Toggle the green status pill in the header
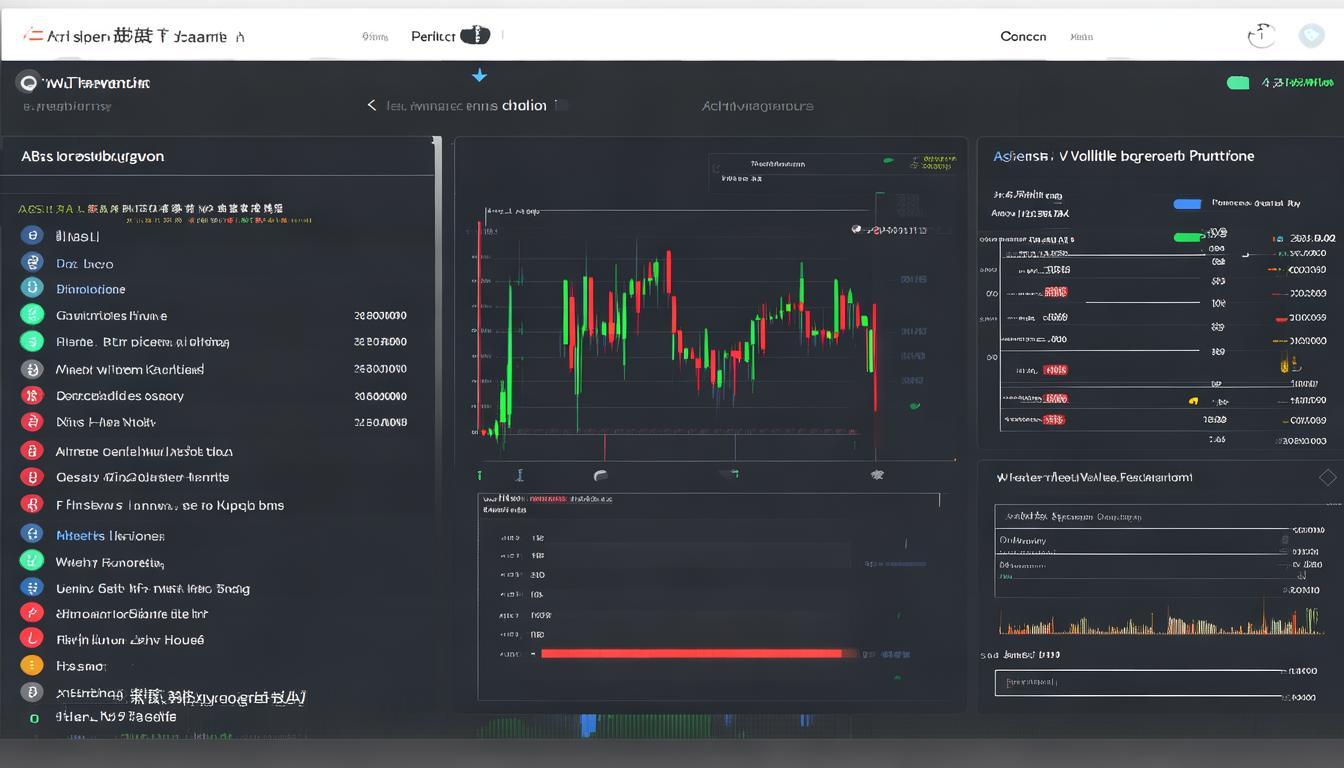This screenshot has height=768, width=1344. (x=1238, y=83)
